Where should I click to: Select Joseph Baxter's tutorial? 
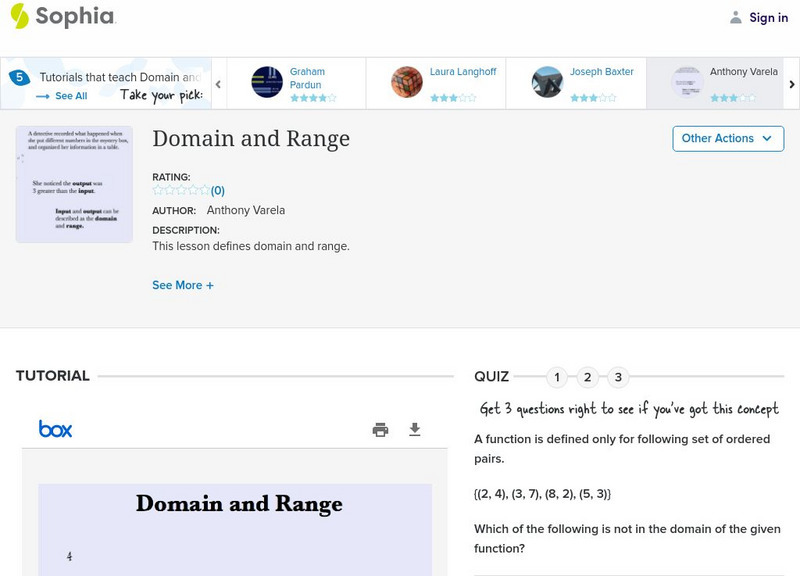pos(601,72)
